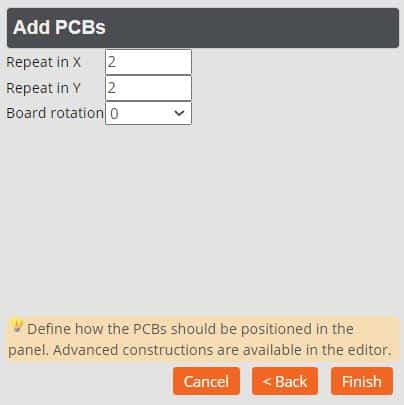Click the Repeat in X label
The width and height of the screenshot is (404, 405).
[x=44, y=62]
